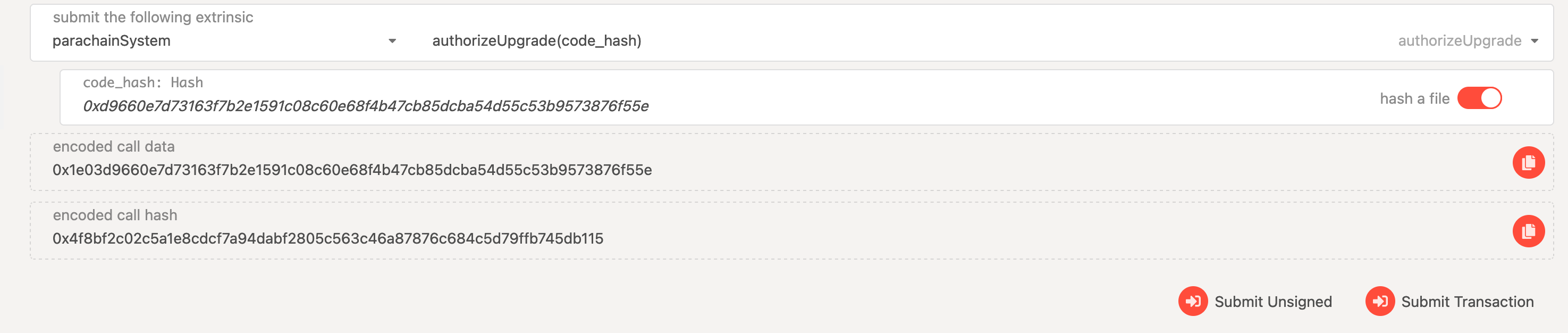Image resolution: width=1568 pixels, height=333 pixels.
Task: Copy the encoded call data
Action: tap(1529, 163)
